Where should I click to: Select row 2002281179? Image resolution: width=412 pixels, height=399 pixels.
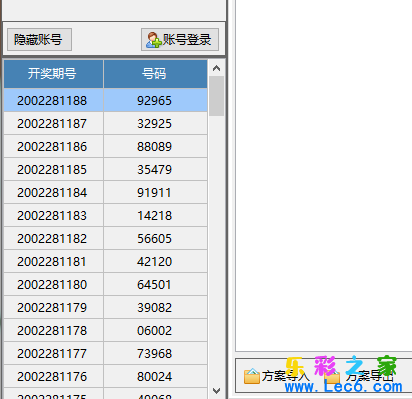[x=106, y=307]
